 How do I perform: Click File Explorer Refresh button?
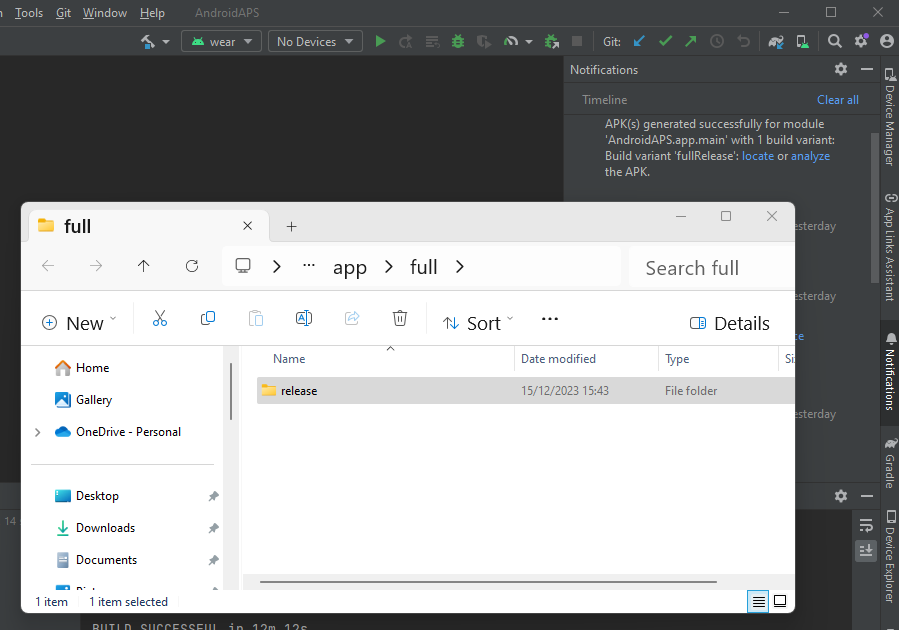point(191,266)
